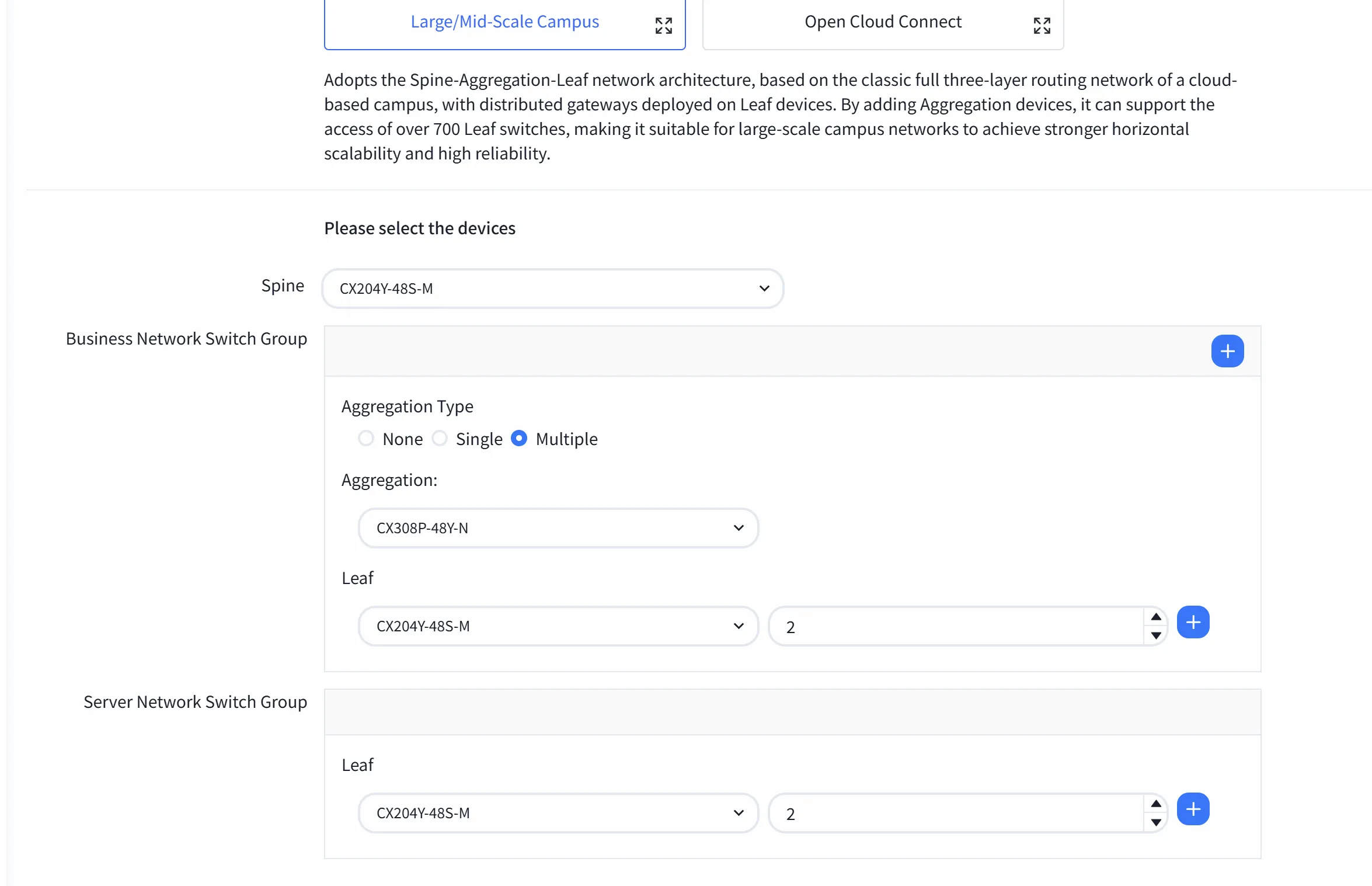Image resolution: width=1372 pixels, height=886 pixels.
Task: Decrease Server Network Leaf count with down arrow
Action: tap(1155, 822)
